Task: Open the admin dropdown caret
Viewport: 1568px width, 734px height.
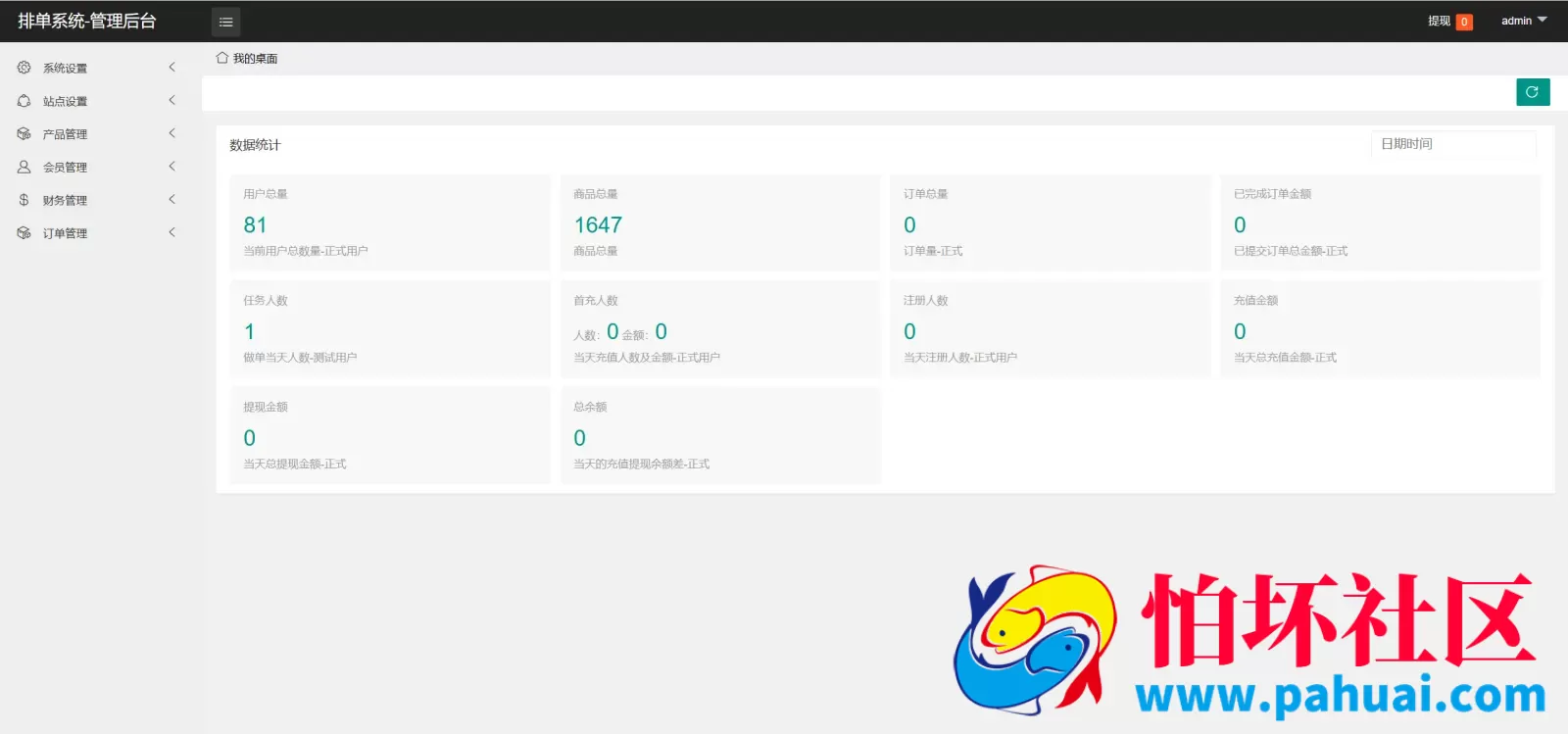Action: (x=1543, y=20)
